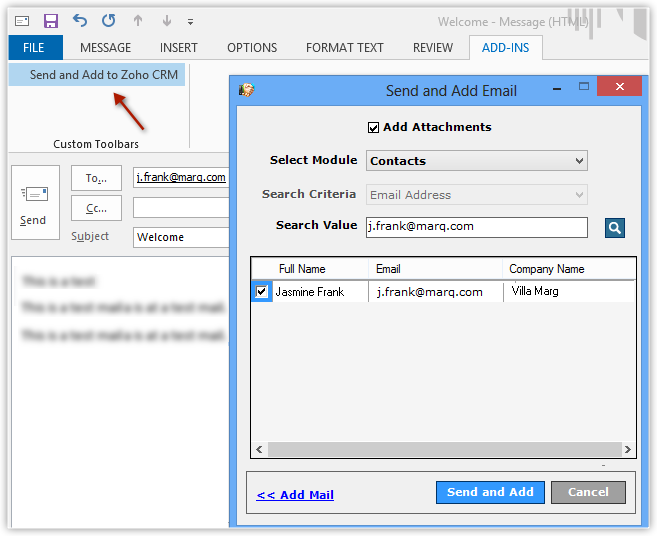Click the Save icon in quick access toolbar
The width and height of the screenshot is (657, 536).
51,20
